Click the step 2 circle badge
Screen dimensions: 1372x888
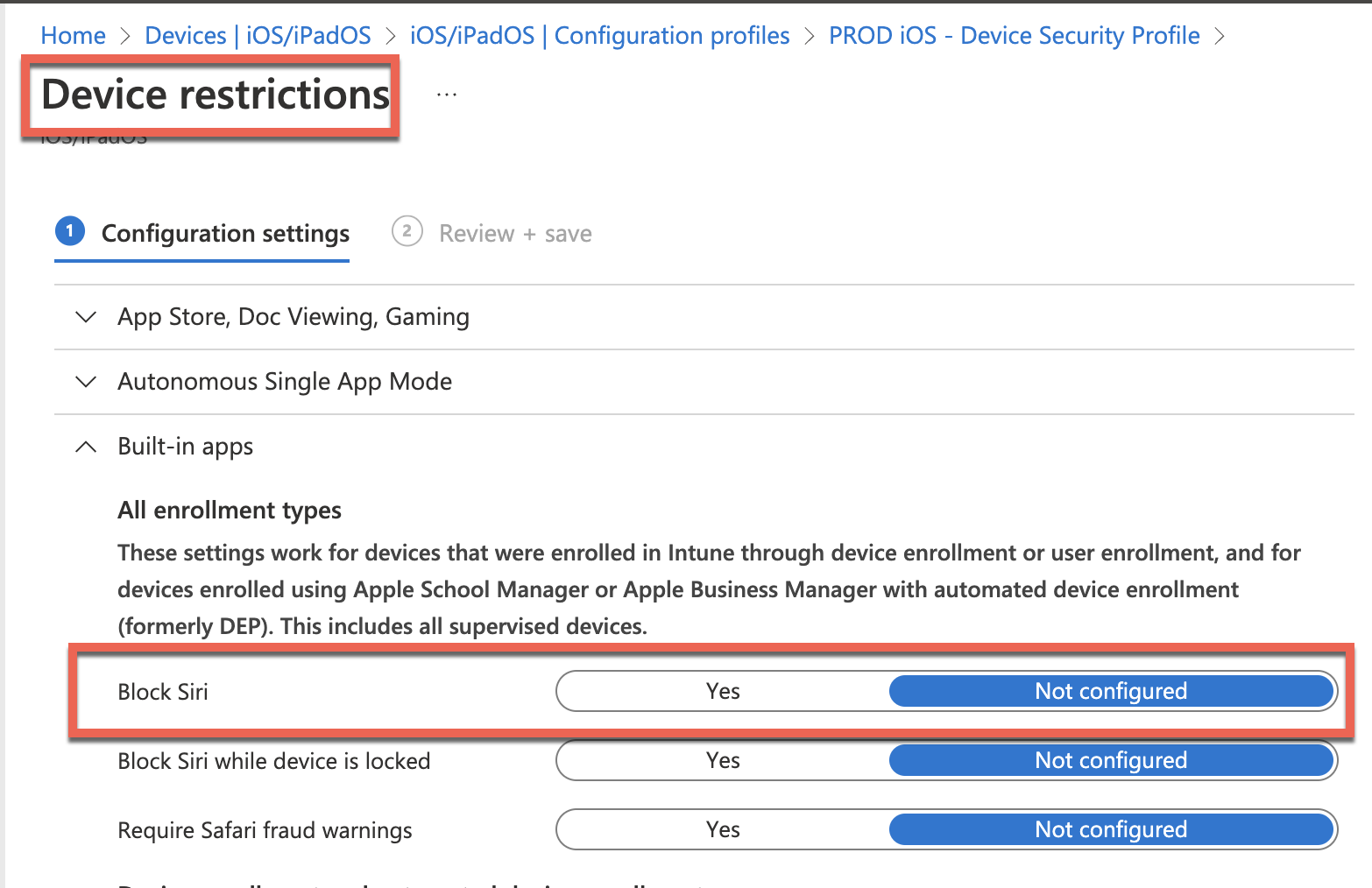(407, 232)
